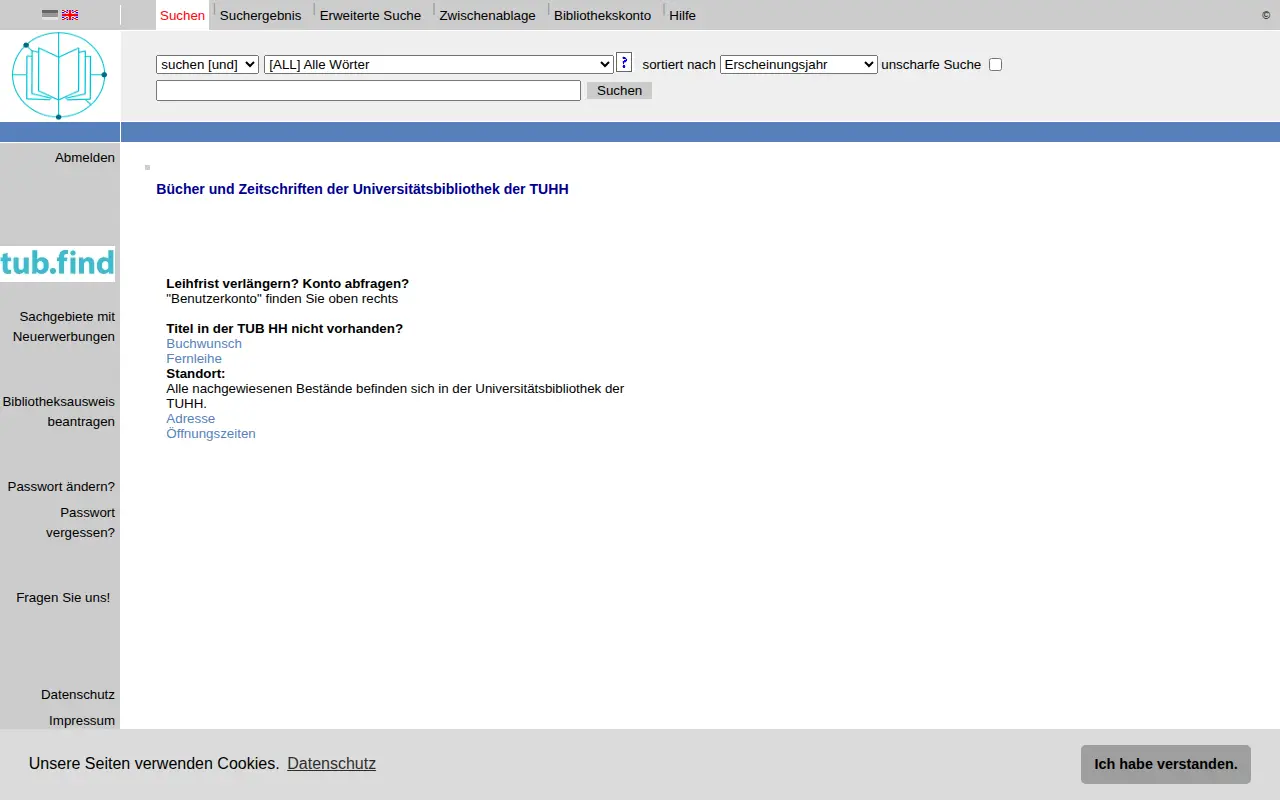Screen dimensions: 1280x800
Task: Open 'Sachgebiete mit Neuerwerbungen' sidebar link
Action: [64, 326]
